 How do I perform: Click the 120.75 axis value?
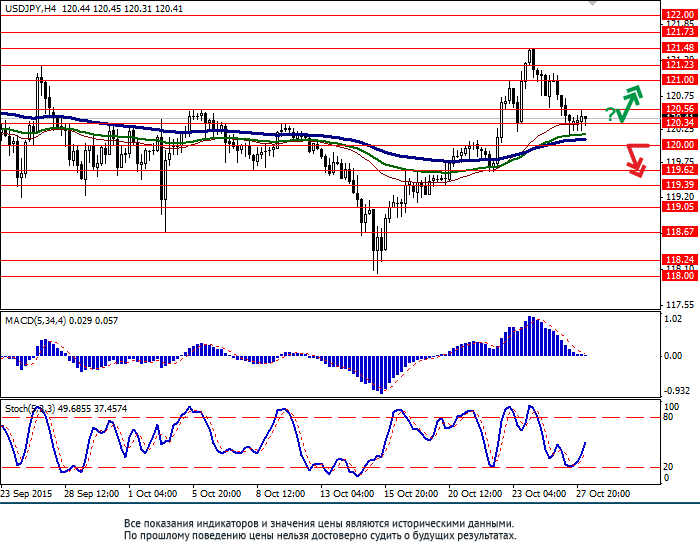(x=680, y=96)
